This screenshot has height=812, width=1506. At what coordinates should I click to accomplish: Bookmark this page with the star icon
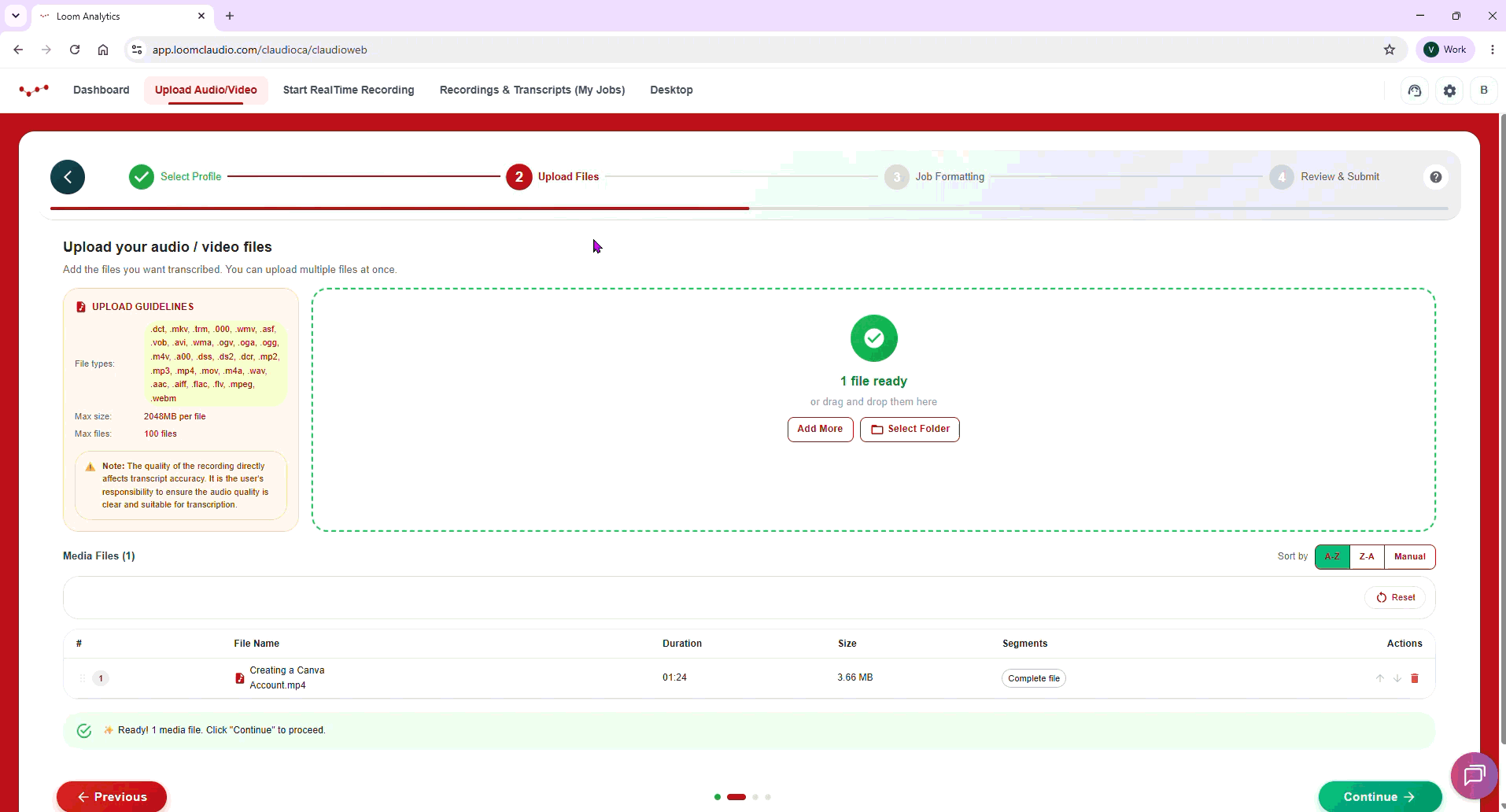pos(1390,50)
